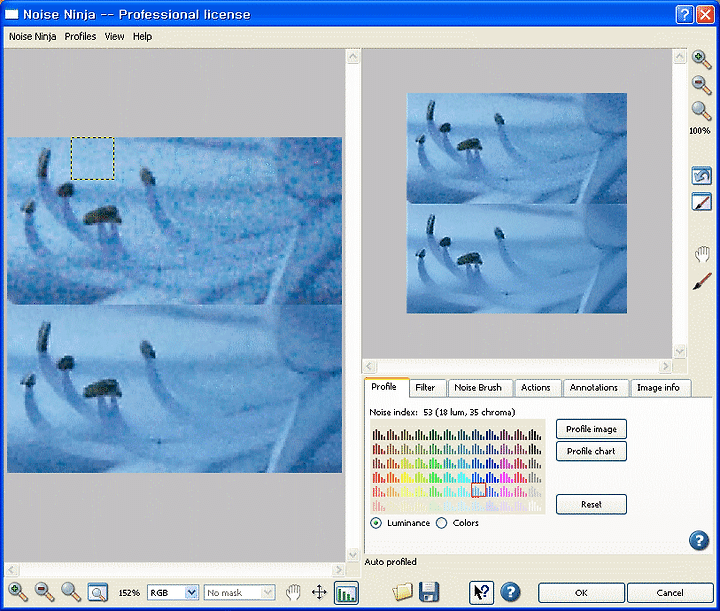The image size is (720, 611).
Task: Open the View menu
Action: click(x=114, y=36)
